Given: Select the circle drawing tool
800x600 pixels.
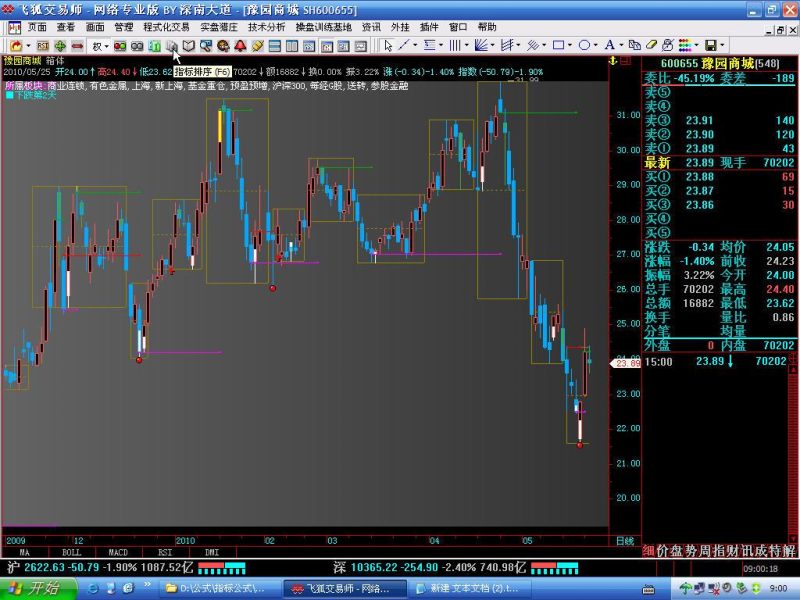Looking at the screenshot, I should tap(585, 46).
